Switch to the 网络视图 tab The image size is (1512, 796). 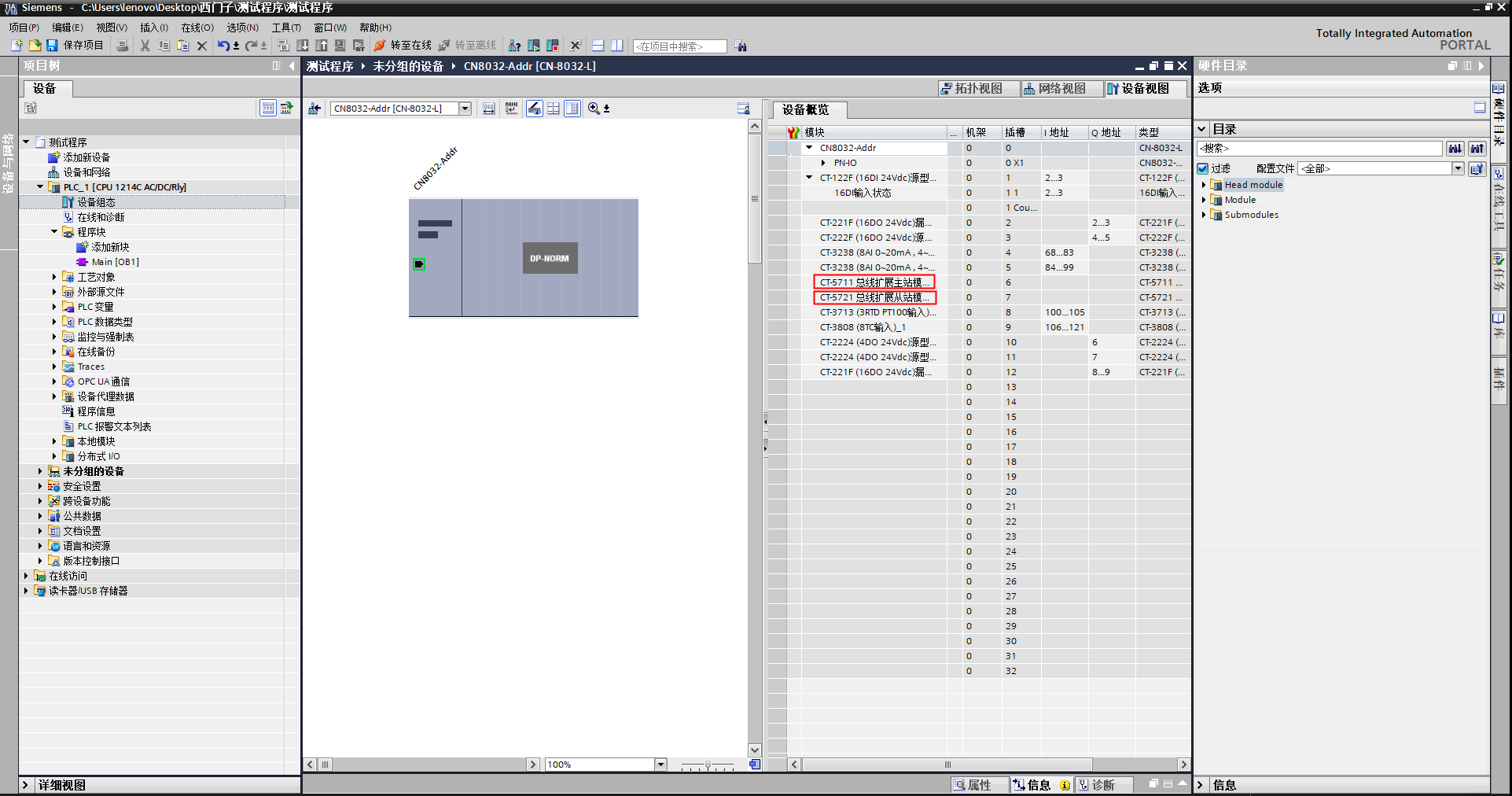click(x=1054, y=89)
